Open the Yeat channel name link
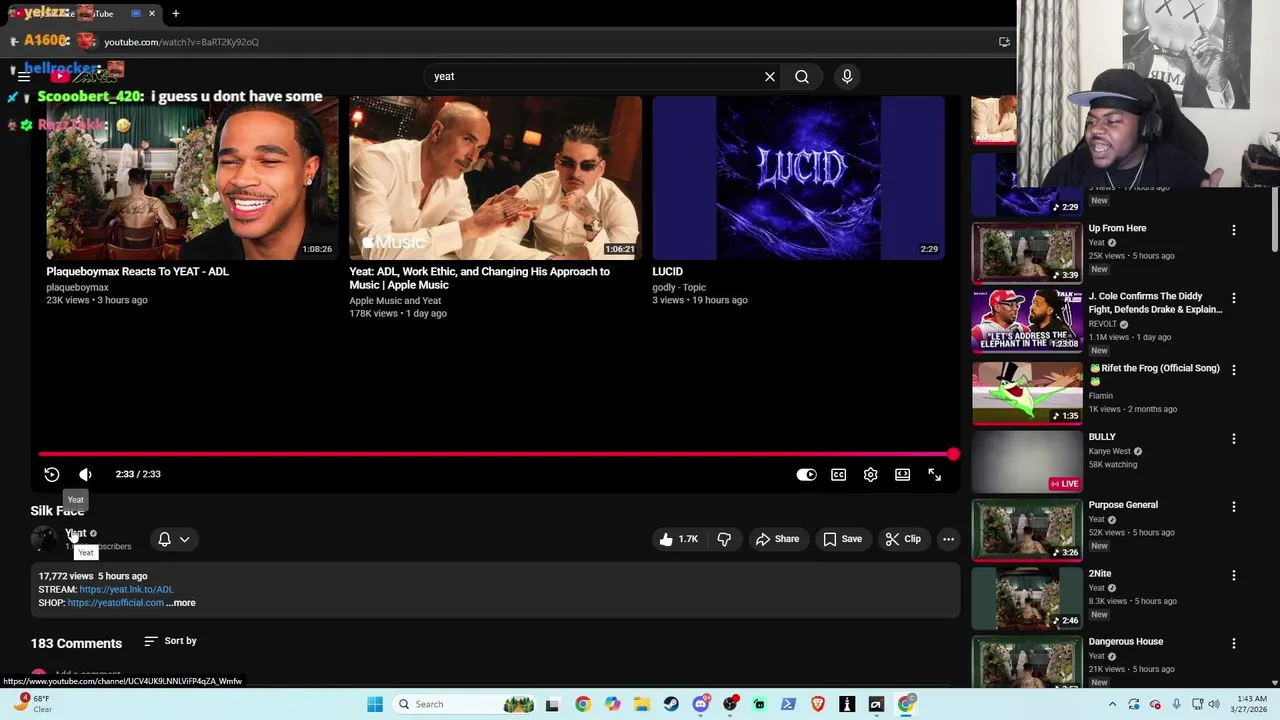 [76, 533]
